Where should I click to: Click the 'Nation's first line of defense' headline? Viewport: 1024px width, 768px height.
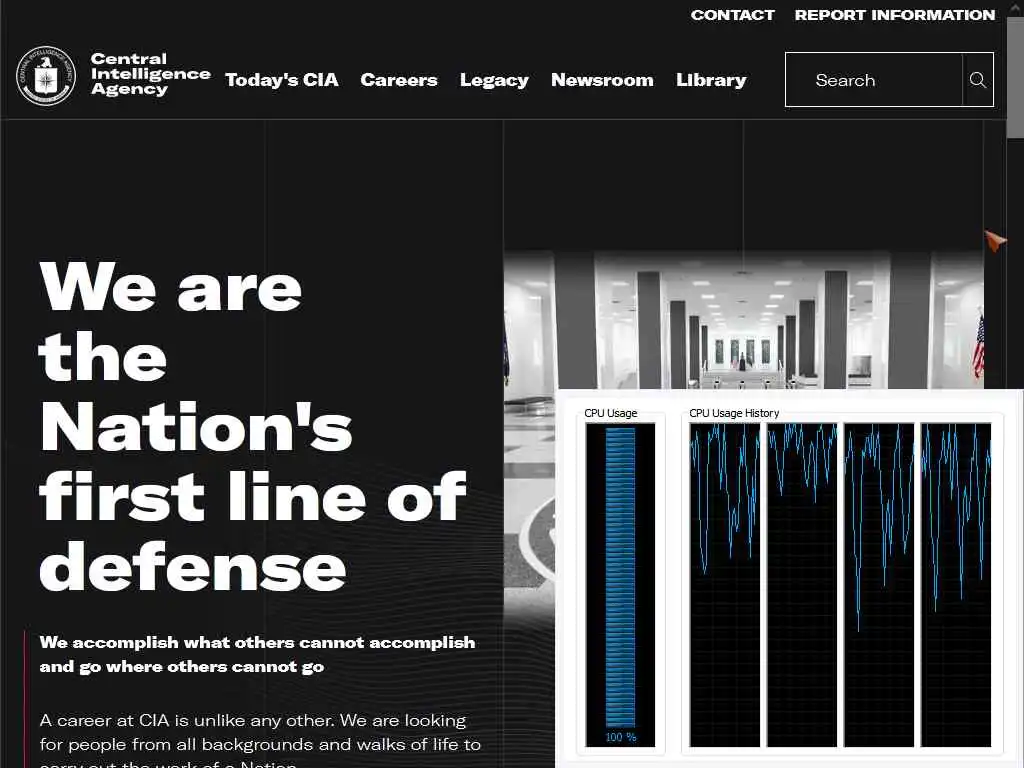253,426
